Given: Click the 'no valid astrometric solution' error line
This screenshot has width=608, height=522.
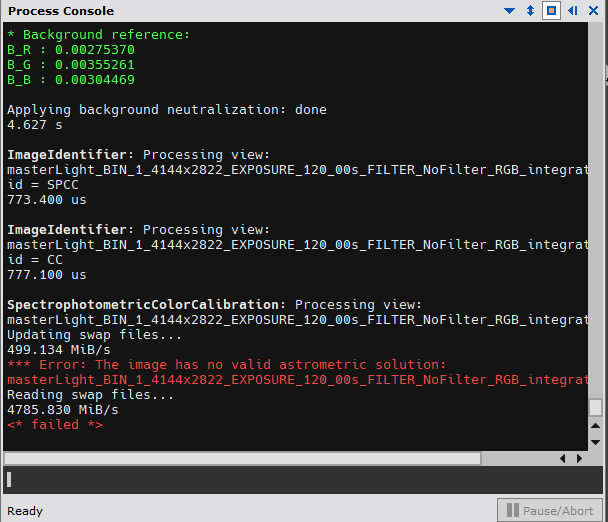Looking at the screenshot, I should pos(227,365).
